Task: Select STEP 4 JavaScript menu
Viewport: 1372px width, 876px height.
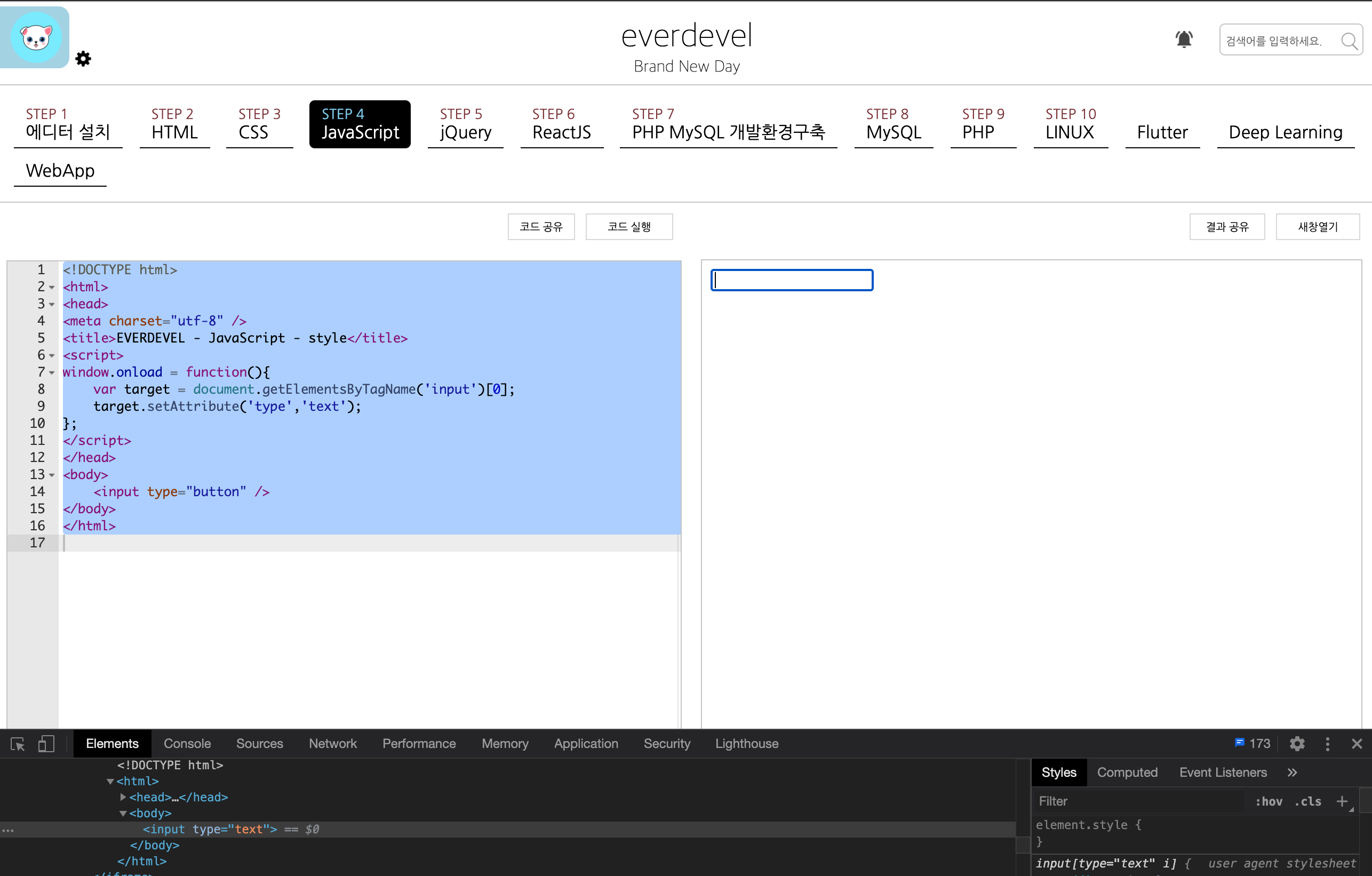Action: [x=360, y=124]
